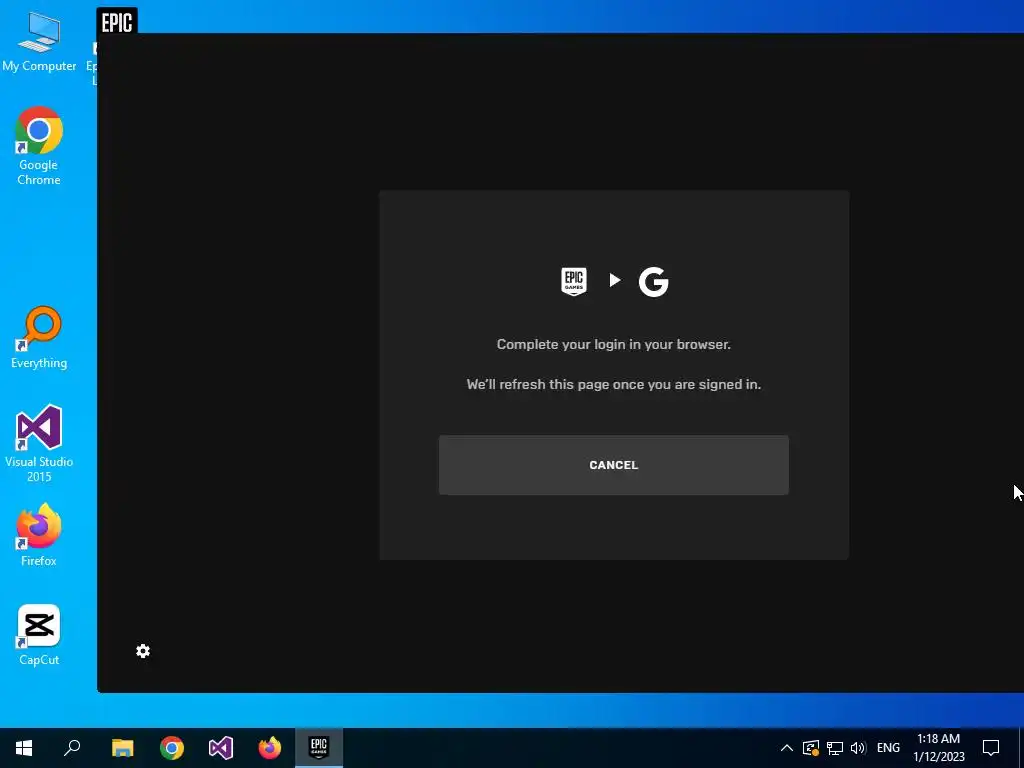Open Visual Studio 2015 desktop shortcut

pos(39,444)
